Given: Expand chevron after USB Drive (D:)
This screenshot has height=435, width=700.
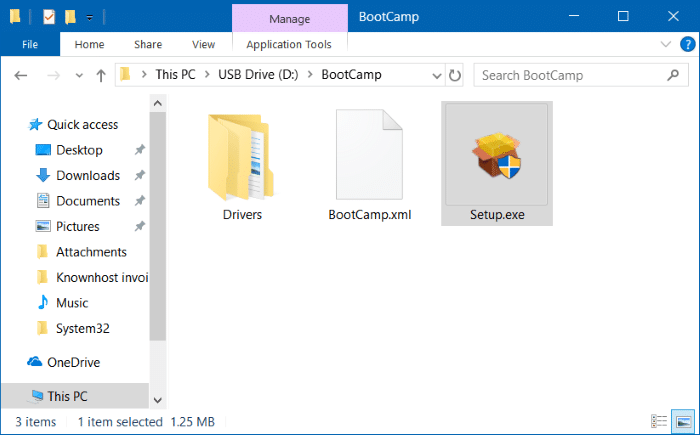Looking at the screenshot, I should [x=310, y=75].
